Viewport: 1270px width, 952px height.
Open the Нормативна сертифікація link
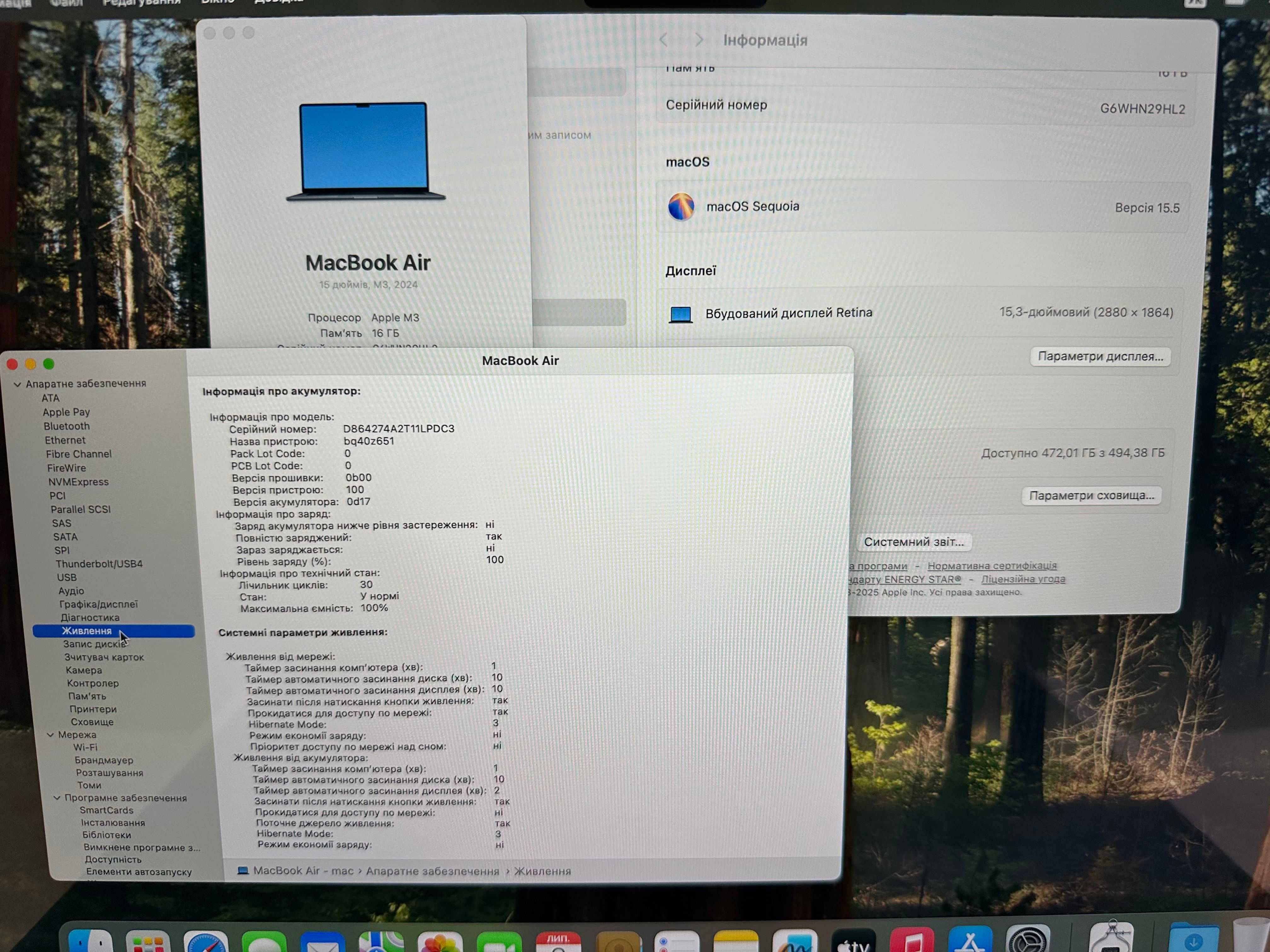992,566
